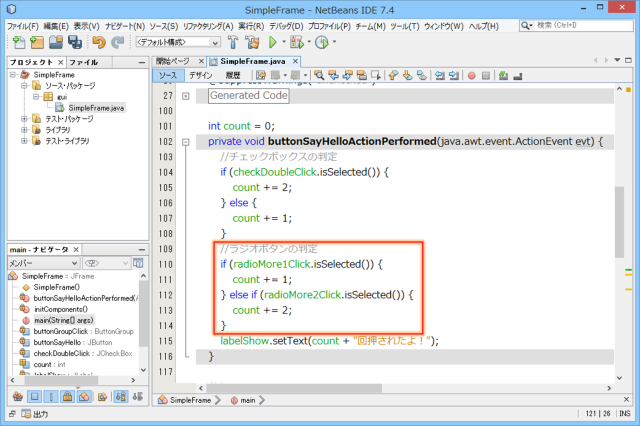Switch to the 開始ページ editor tab
Screen dimensions: 640x426
pyautogui.click(x=173, y=61)
